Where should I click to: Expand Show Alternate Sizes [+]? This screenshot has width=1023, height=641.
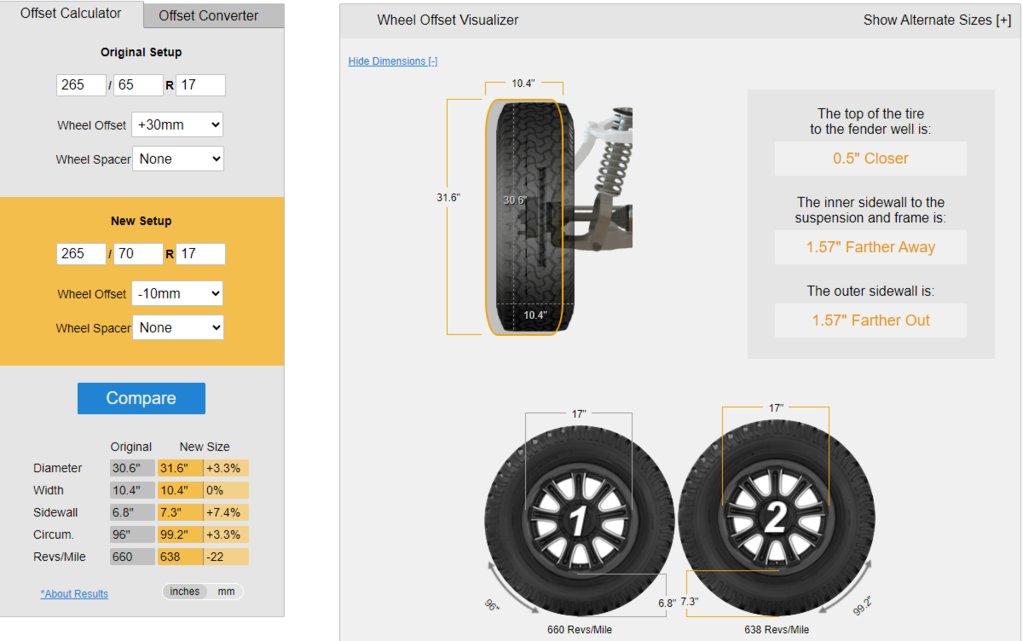[937, 20]
